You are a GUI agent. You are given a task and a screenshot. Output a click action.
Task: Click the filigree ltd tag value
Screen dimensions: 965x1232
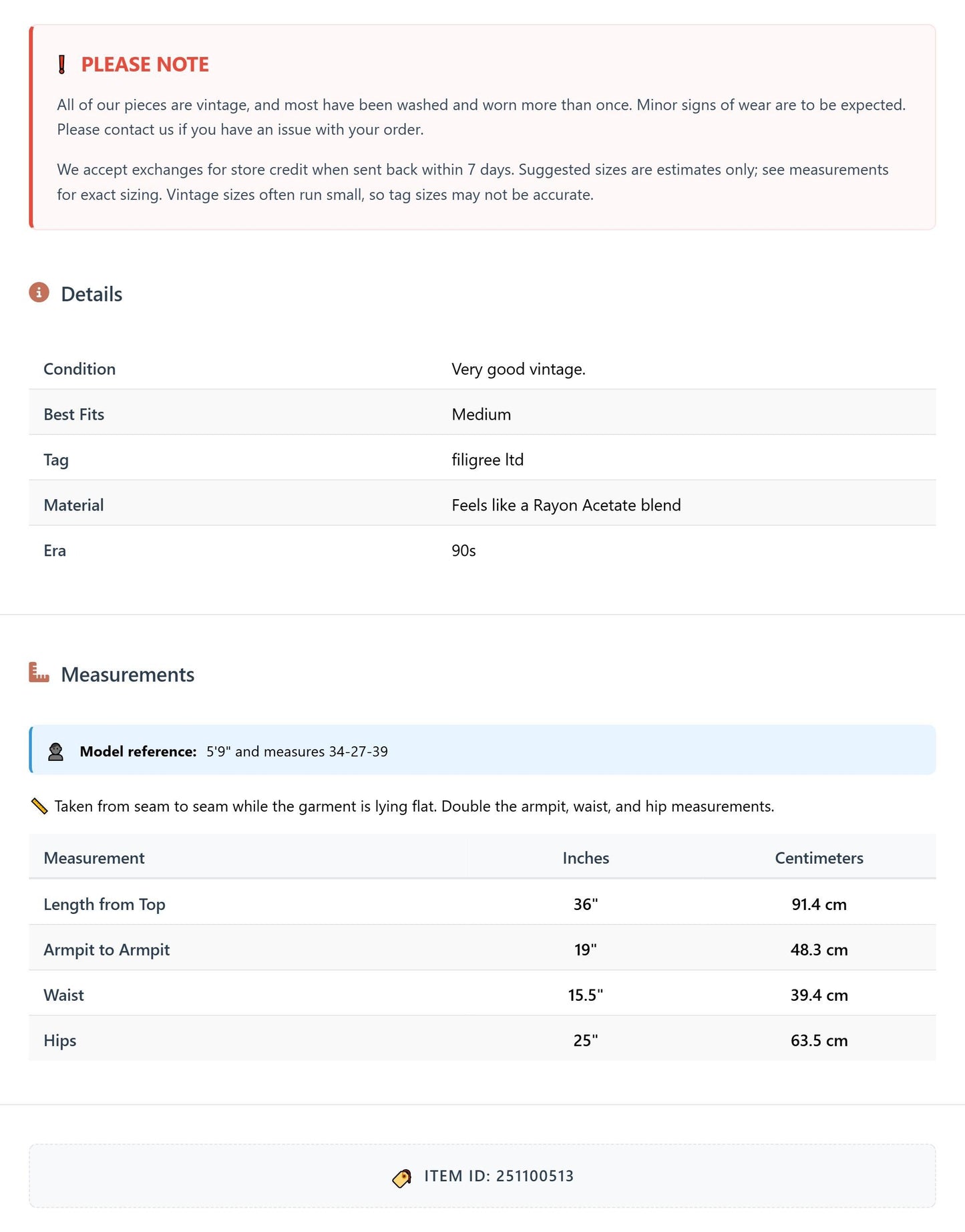488,460
